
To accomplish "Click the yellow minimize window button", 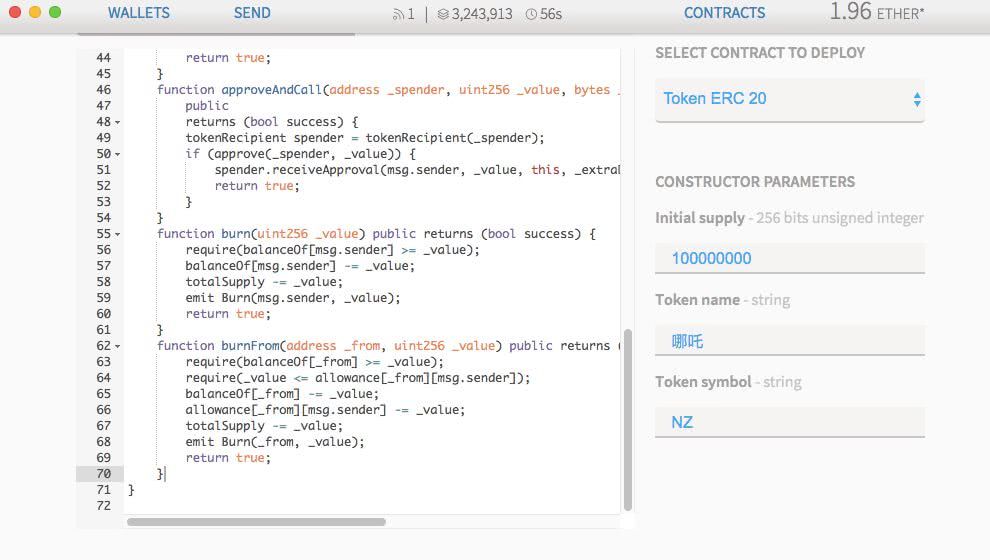I will (35, 12).
